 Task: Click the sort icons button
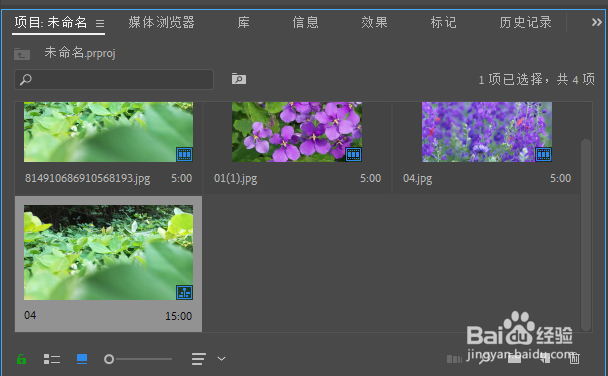[199, 359]
